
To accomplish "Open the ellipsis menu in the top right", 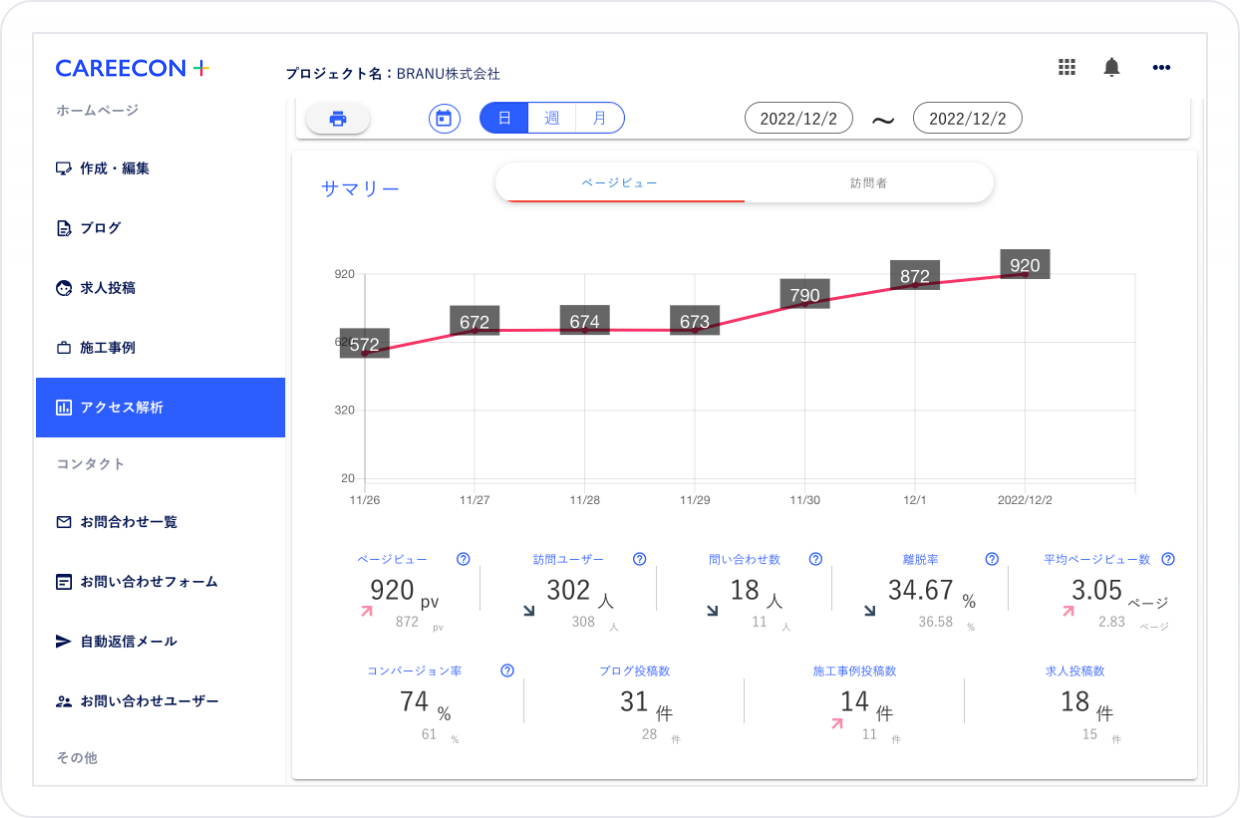I will point(1161,67).
